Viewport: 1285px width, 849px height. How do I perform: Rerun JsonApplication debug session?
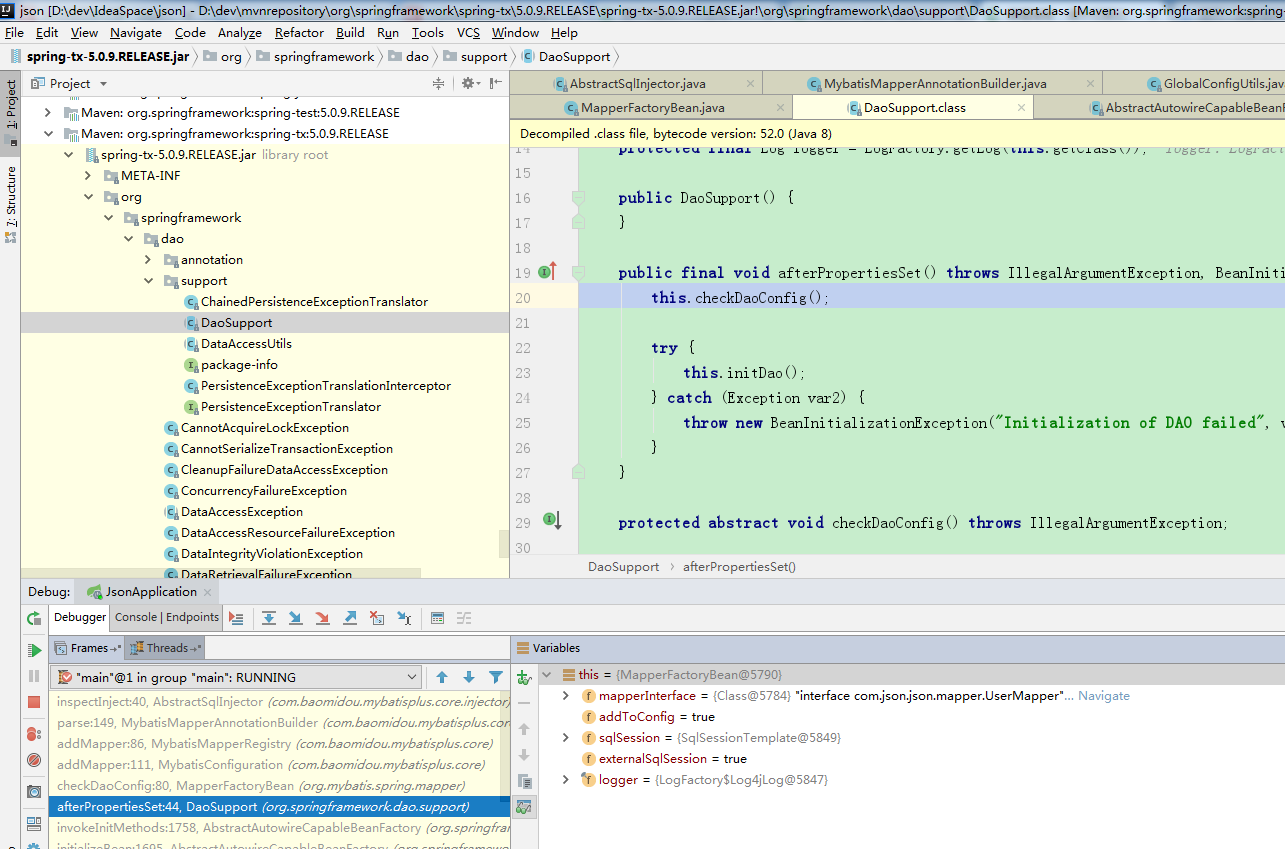(34, 618)
